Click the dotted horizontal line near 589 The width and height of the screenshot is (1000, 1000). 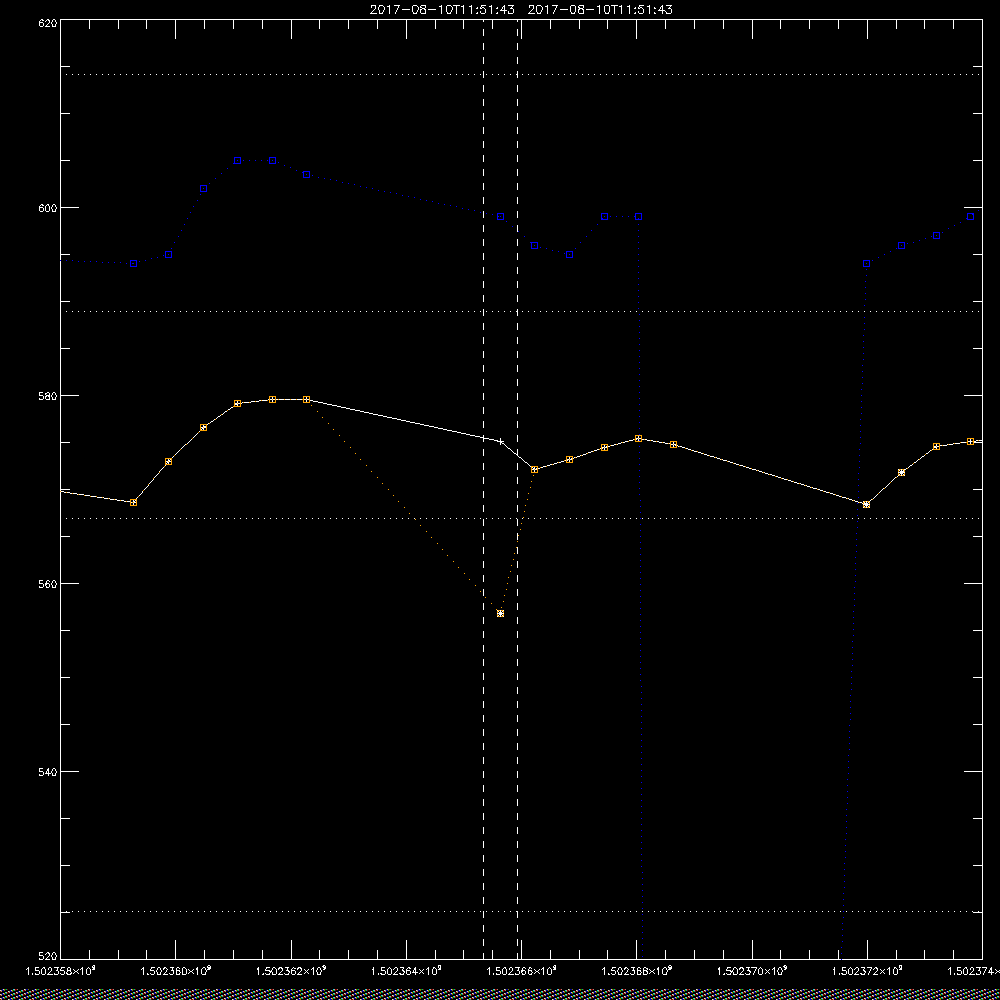pyautogui.click(x=521, y=312)
